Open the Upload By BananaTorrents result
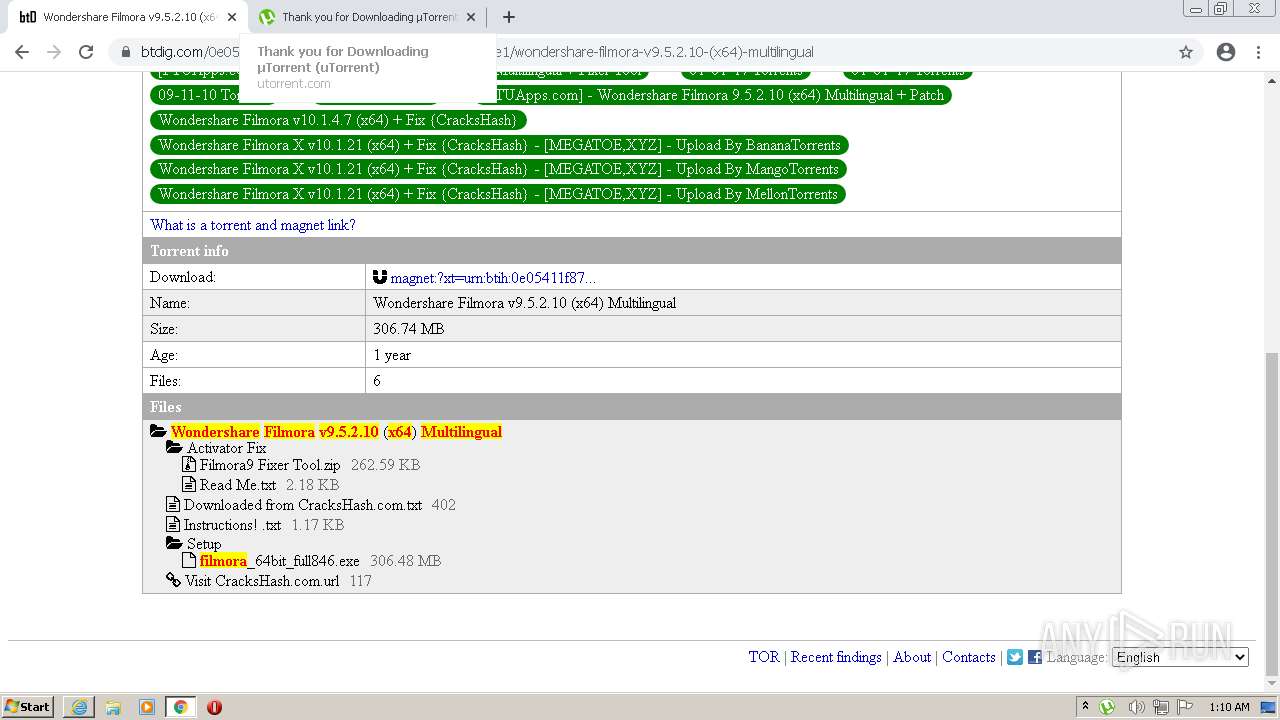 pyautogui.click(x=499, y=145)
